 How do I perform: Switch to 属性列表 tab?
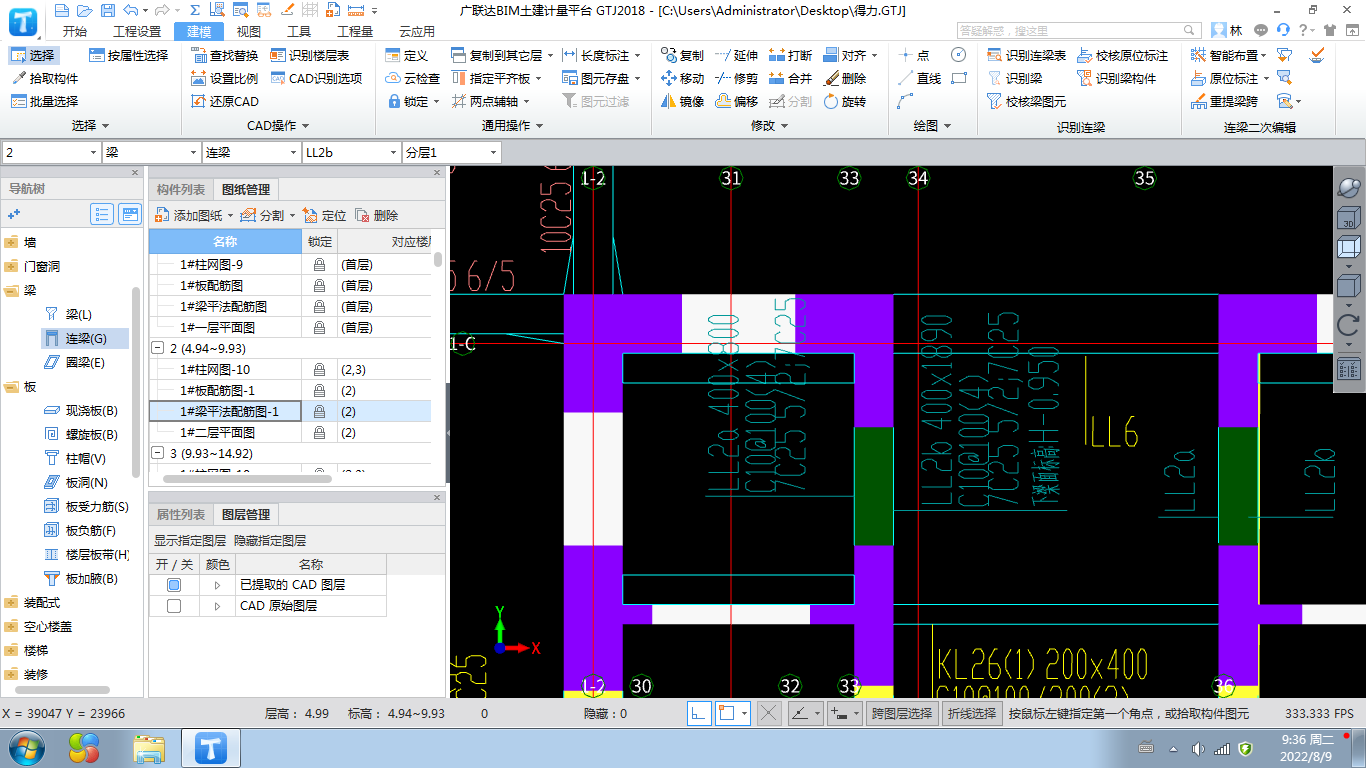(x=181, y=514)
